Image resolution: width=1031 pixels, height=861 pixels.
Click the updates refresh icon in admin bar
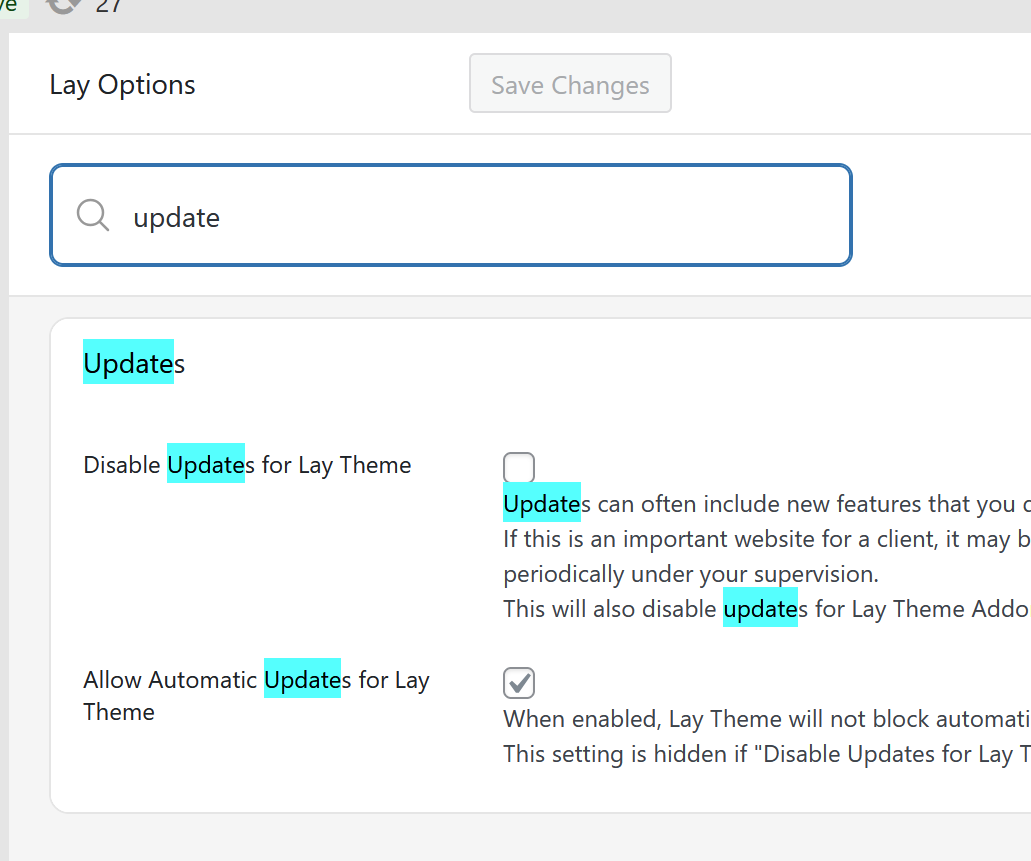tap(64, 5)
